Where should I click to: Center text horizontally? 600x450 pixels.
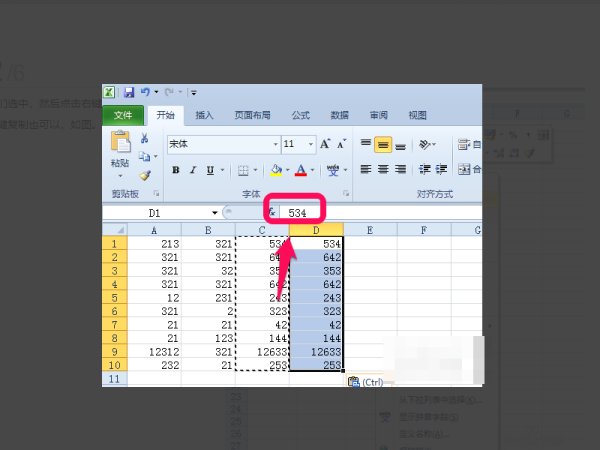[383, 169]
